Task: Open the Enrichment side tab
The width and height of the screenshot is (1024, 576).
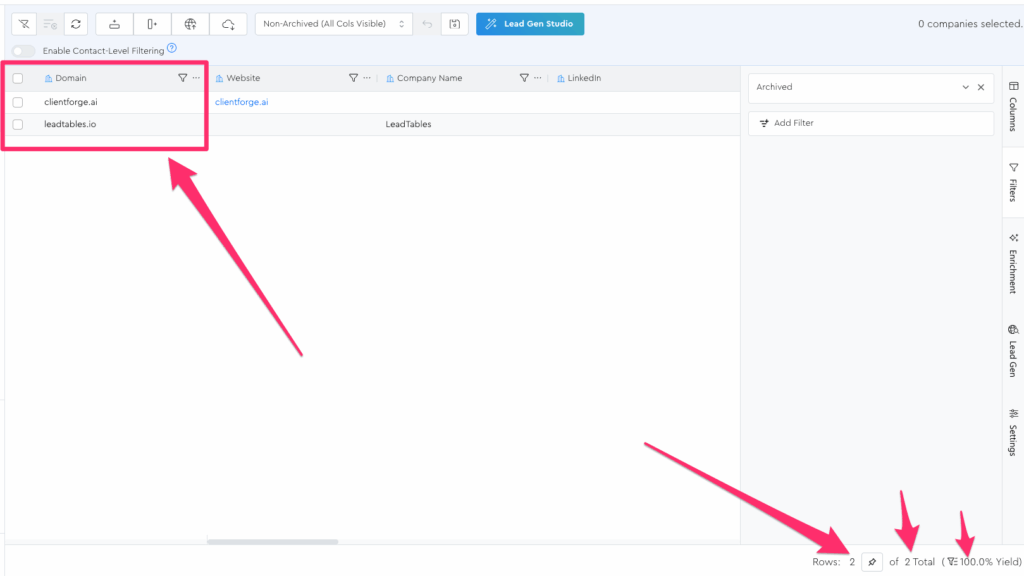Action: pos(1012,263)
